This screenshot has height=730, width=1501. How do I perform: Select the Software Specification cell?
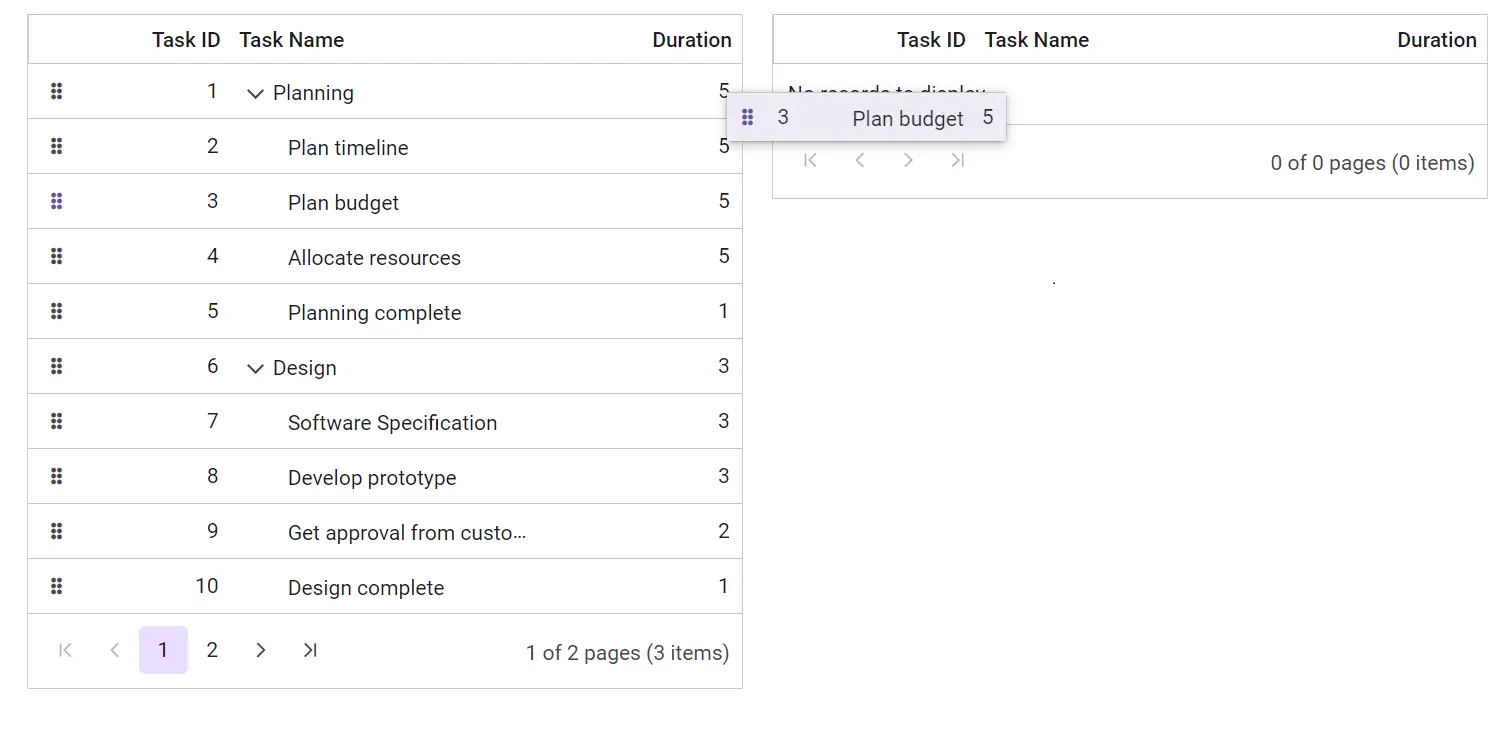click(392, 423)
